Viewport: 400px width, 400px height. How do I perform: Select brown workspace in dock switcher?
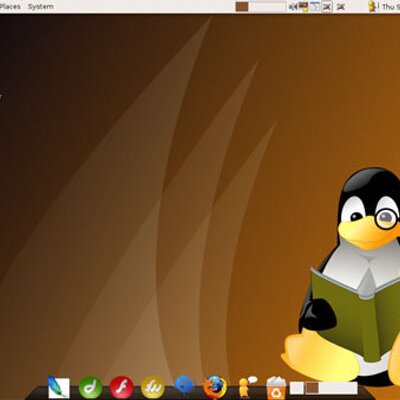click(x=312, y=388)
